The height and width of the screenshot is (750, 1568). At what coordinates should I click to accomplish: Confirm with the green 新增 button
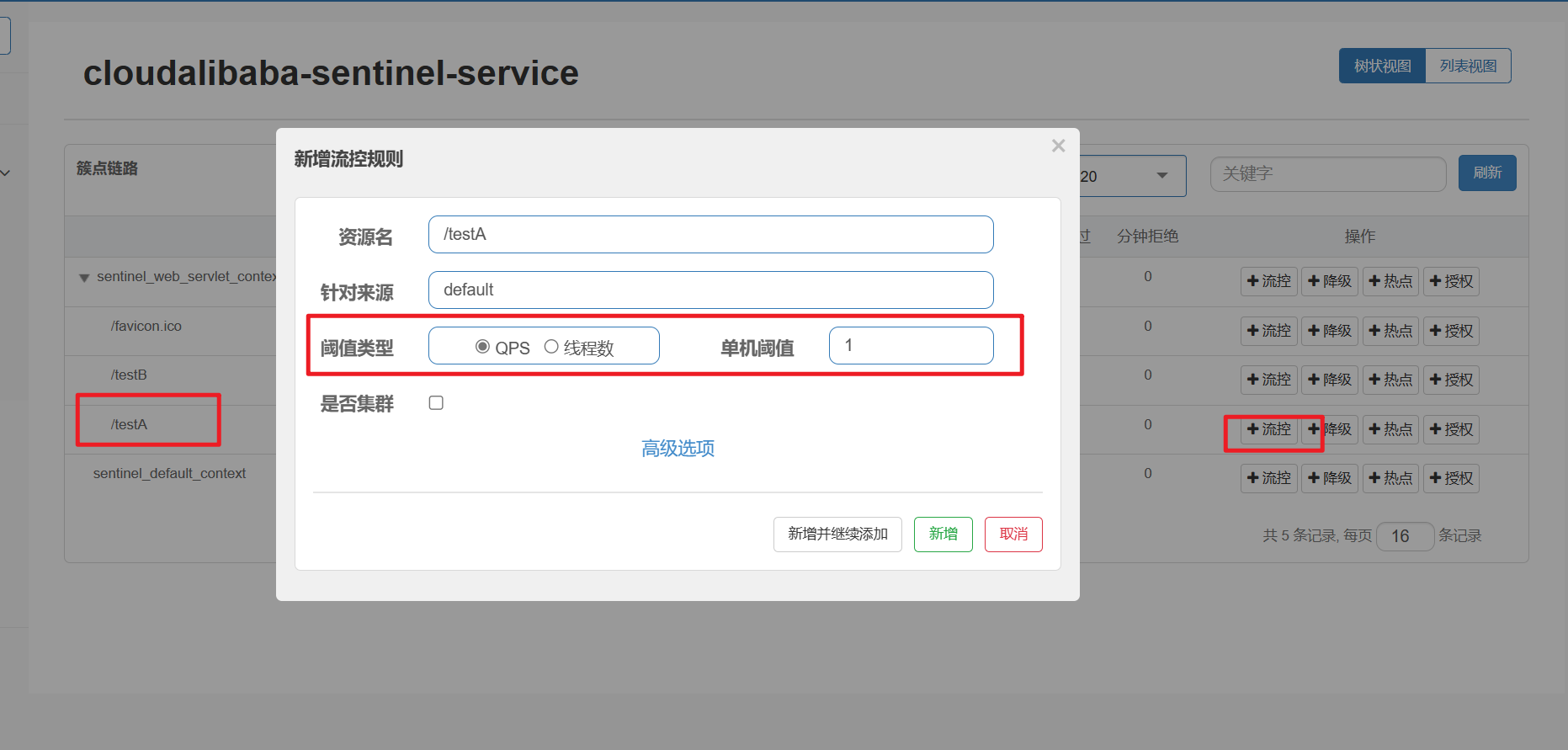click(943, 535)
